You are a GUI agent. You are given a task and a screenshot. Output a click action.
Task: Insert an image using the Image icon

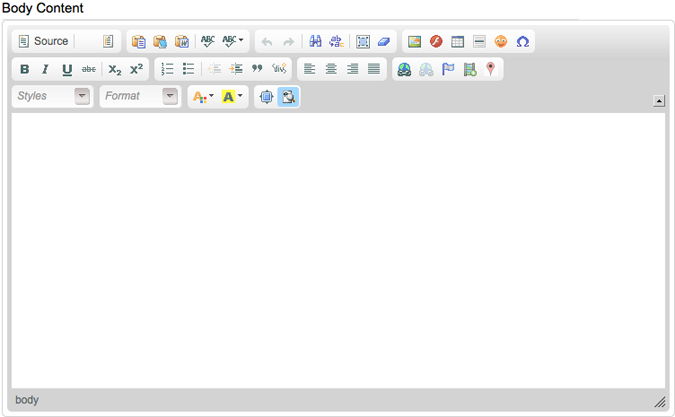pos(414,42)
